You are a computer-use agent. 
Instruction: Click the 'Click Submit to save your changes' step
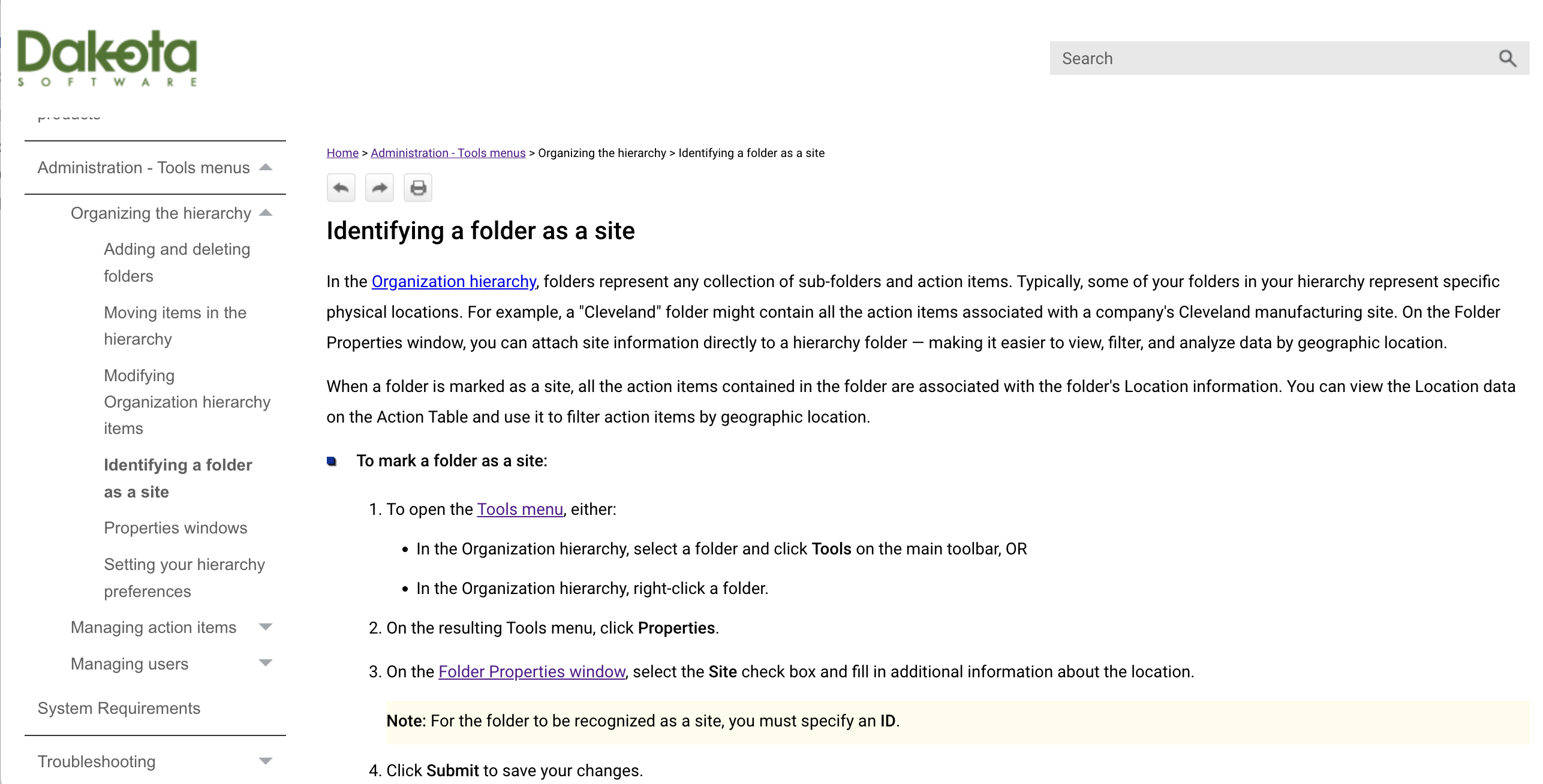click(x=515, y=771)
